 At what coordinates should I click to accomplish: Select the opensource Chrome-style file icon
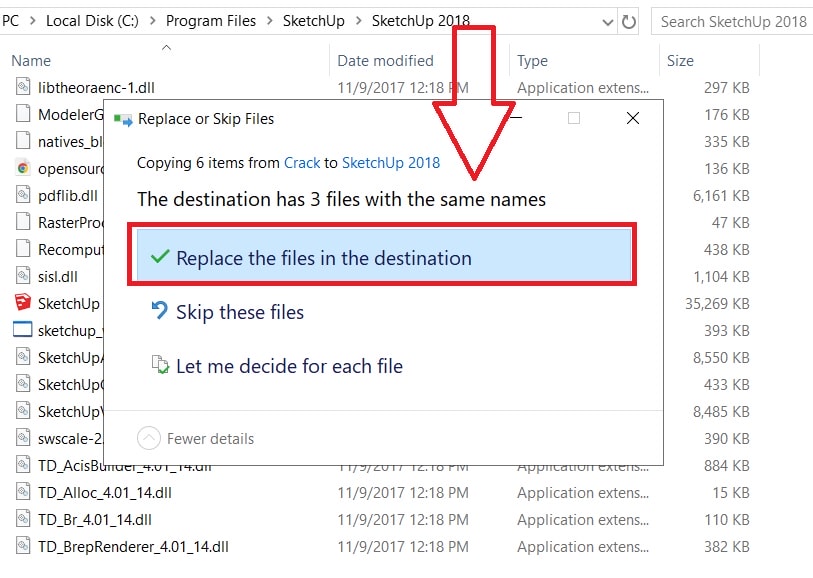(23, 167)
